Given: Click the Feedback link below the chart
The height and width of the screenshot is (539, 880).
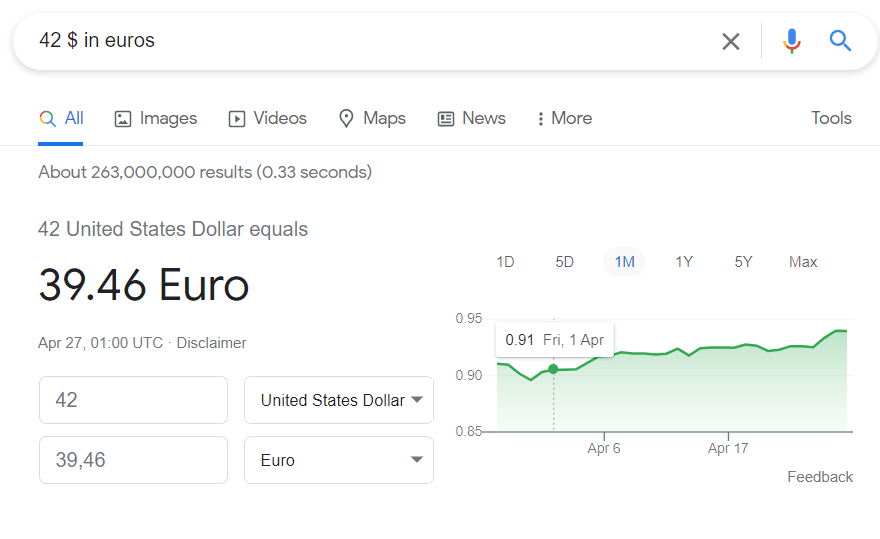Looking at the screenshot, I should point(819,477).
